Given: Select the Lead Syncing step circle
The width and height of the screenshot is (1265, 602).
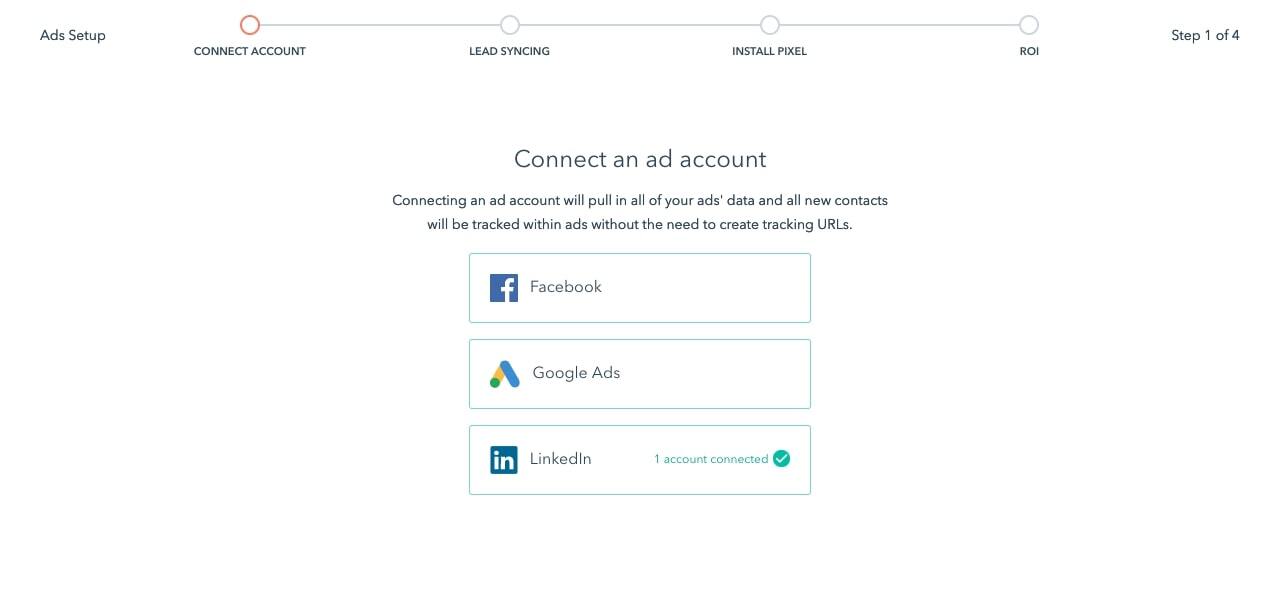Looking at the screenshot, I should (509, 25).
